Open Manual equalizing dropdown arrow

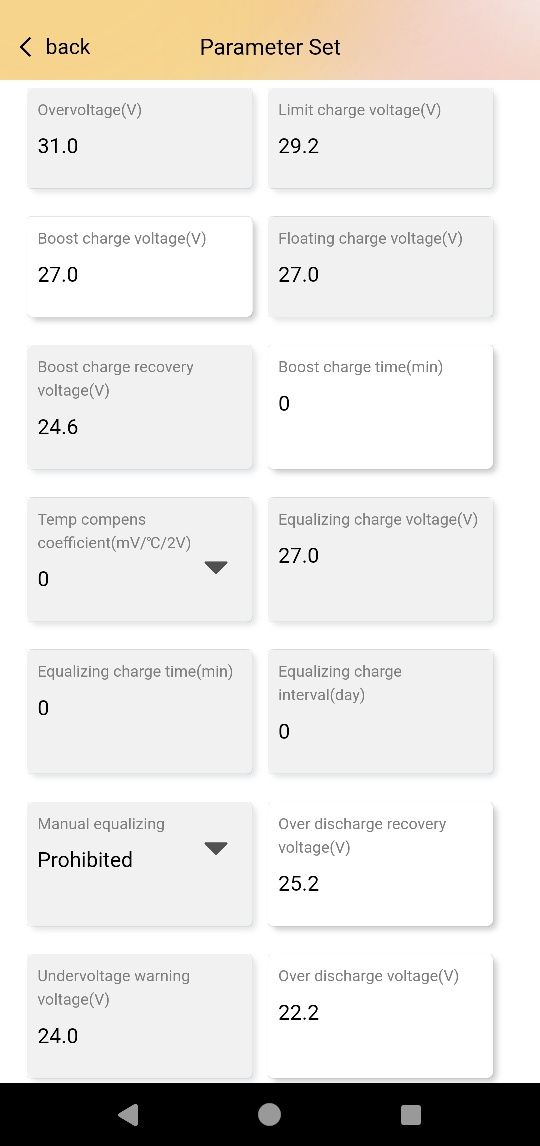(x=216, y=848)
